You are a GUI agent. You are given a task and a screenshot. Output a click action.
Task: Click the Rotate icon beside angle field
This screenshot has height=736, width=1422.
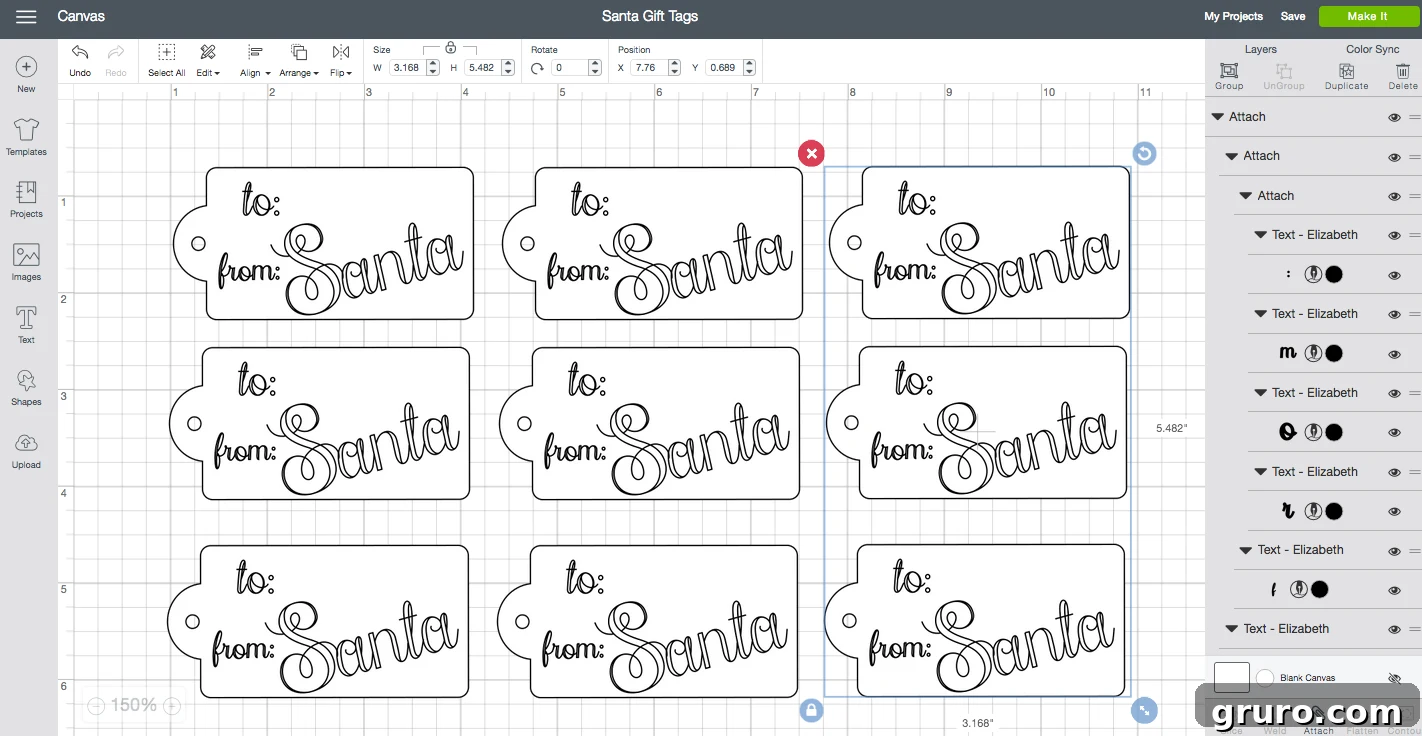537,68
